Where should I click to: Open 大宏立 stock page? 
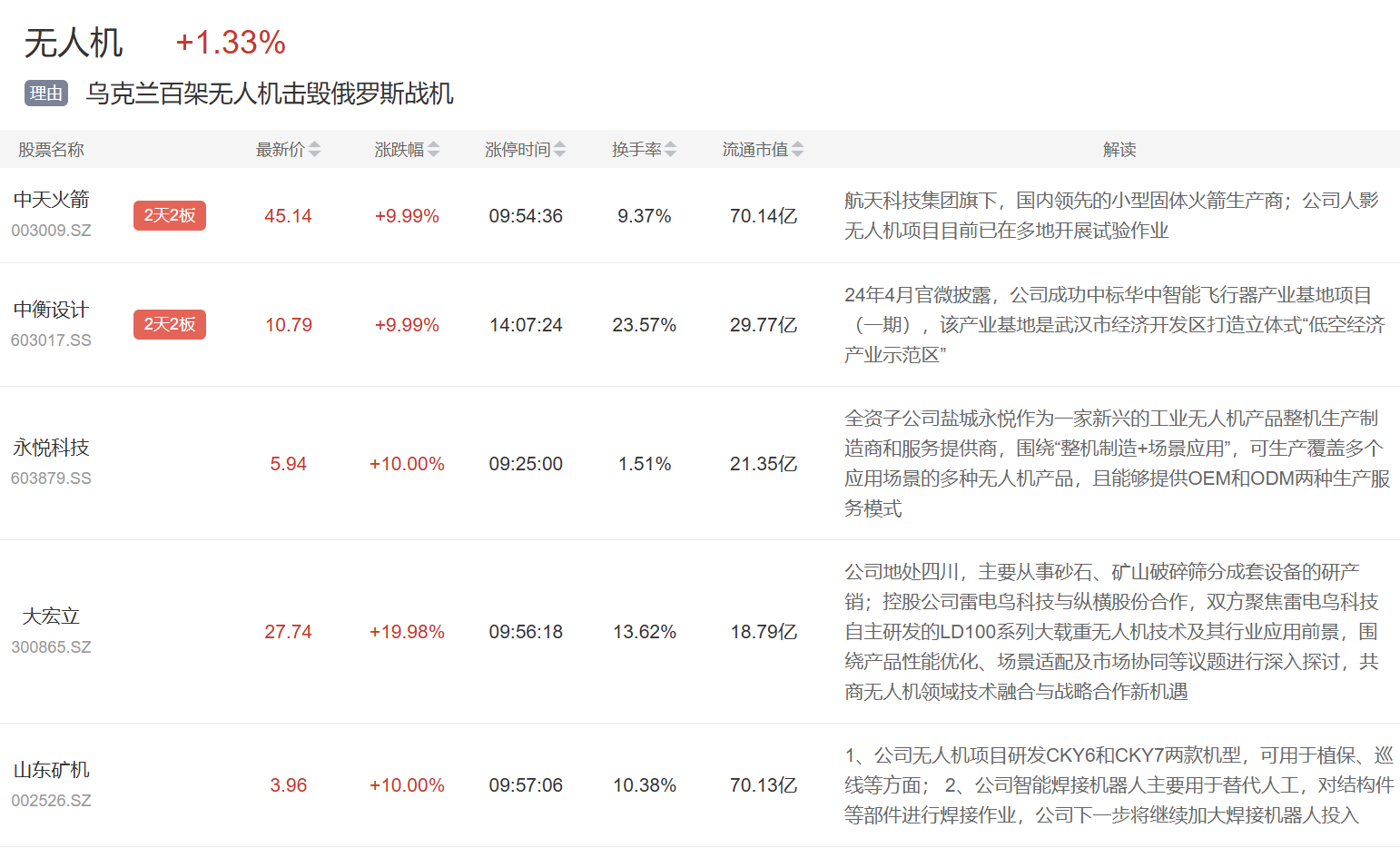pos(52,616)
